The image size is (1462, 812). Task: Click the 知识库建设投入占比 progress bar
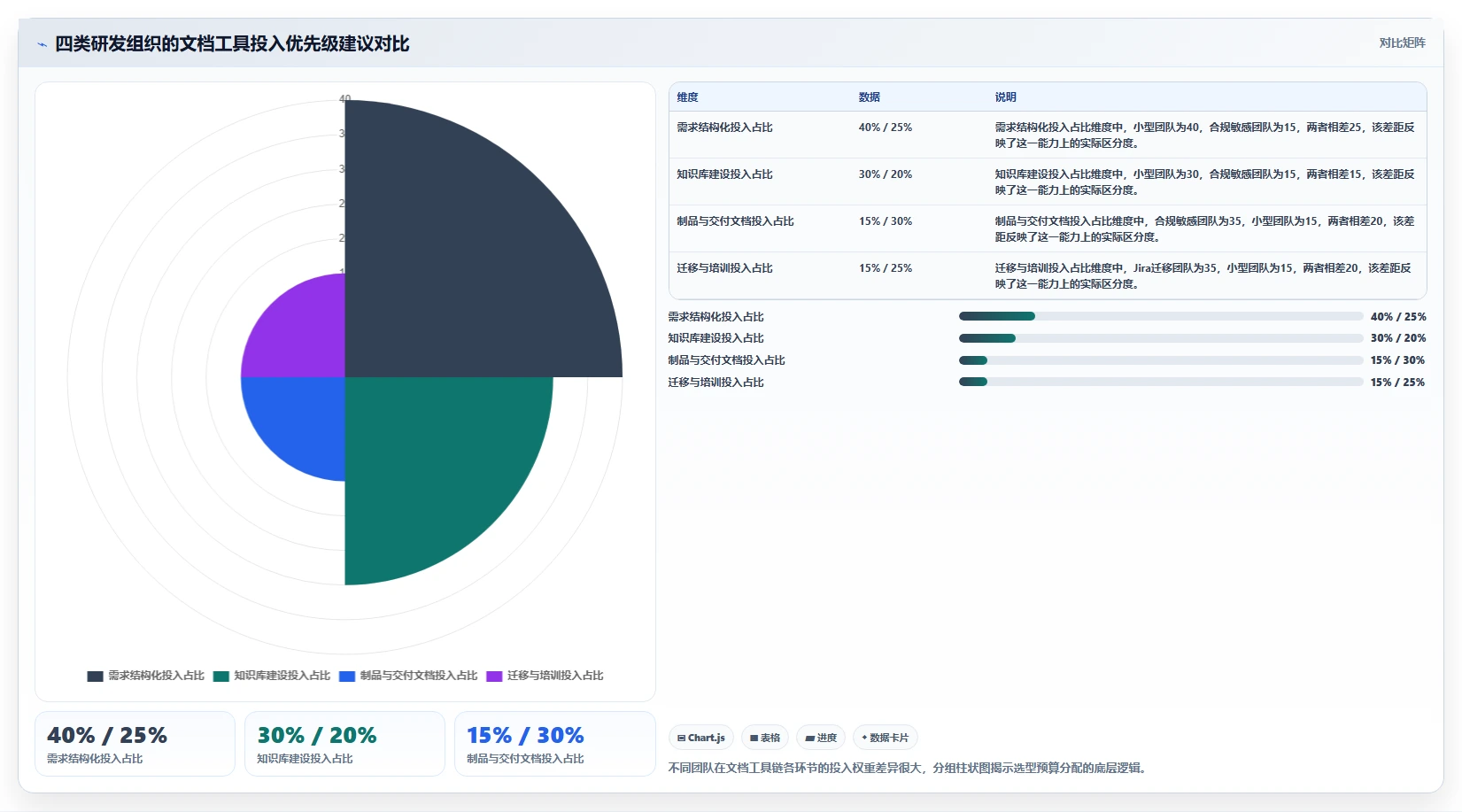(x=1161, y=338)
